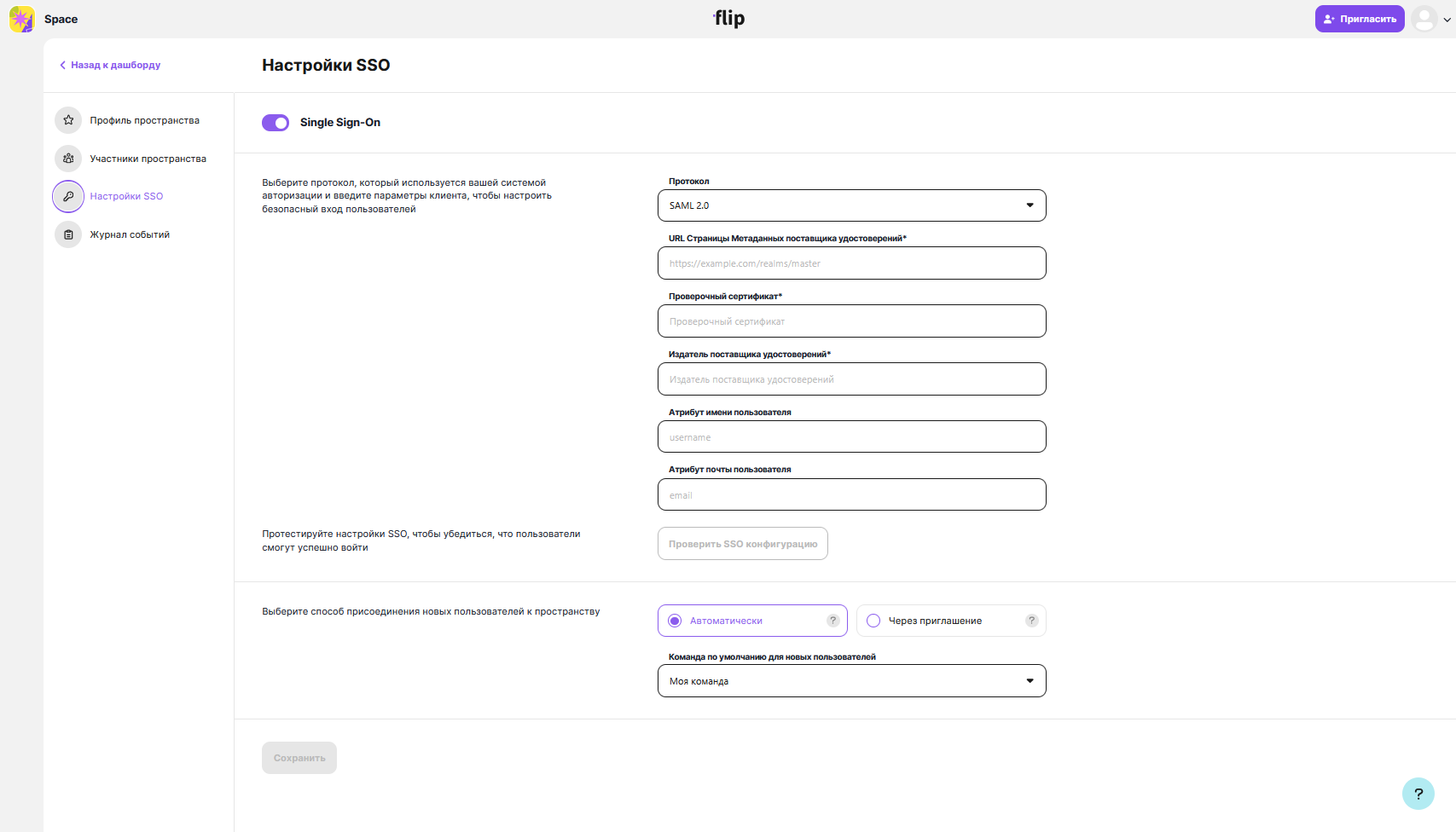This screenshot has width=1456, height=832.
Task: Open the Протокол SAML 2.0 dropdown
Action: pos(851,205)
